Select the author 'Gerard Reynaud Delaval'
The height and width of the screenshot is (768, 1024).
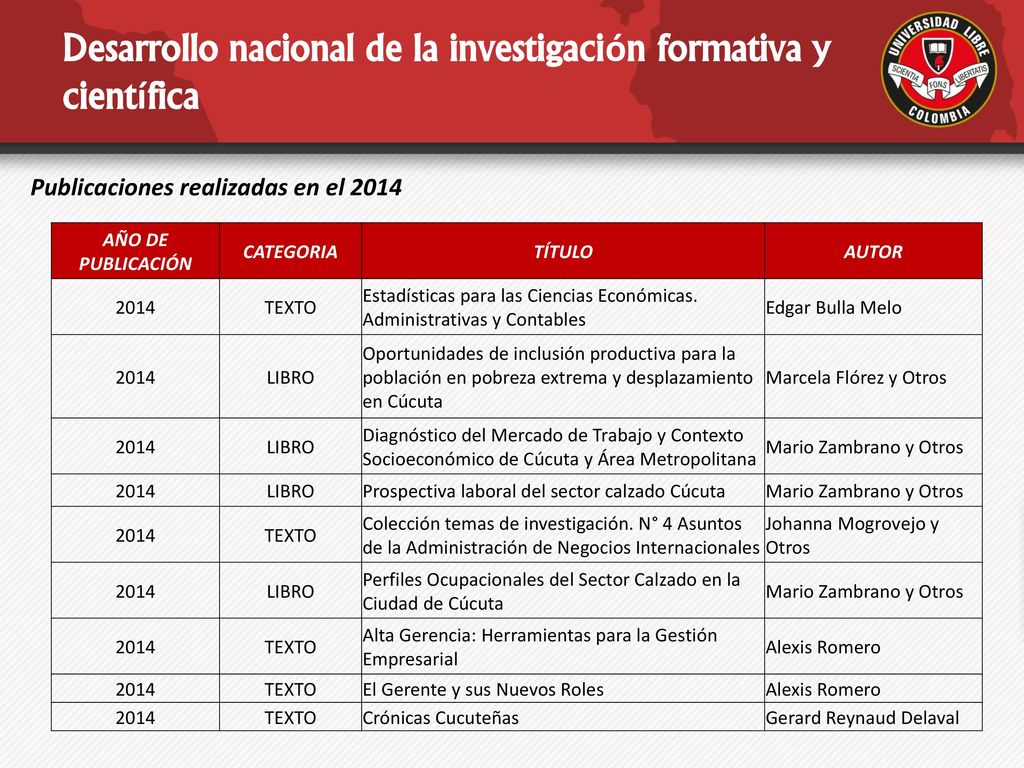click(x=862, y=718)
